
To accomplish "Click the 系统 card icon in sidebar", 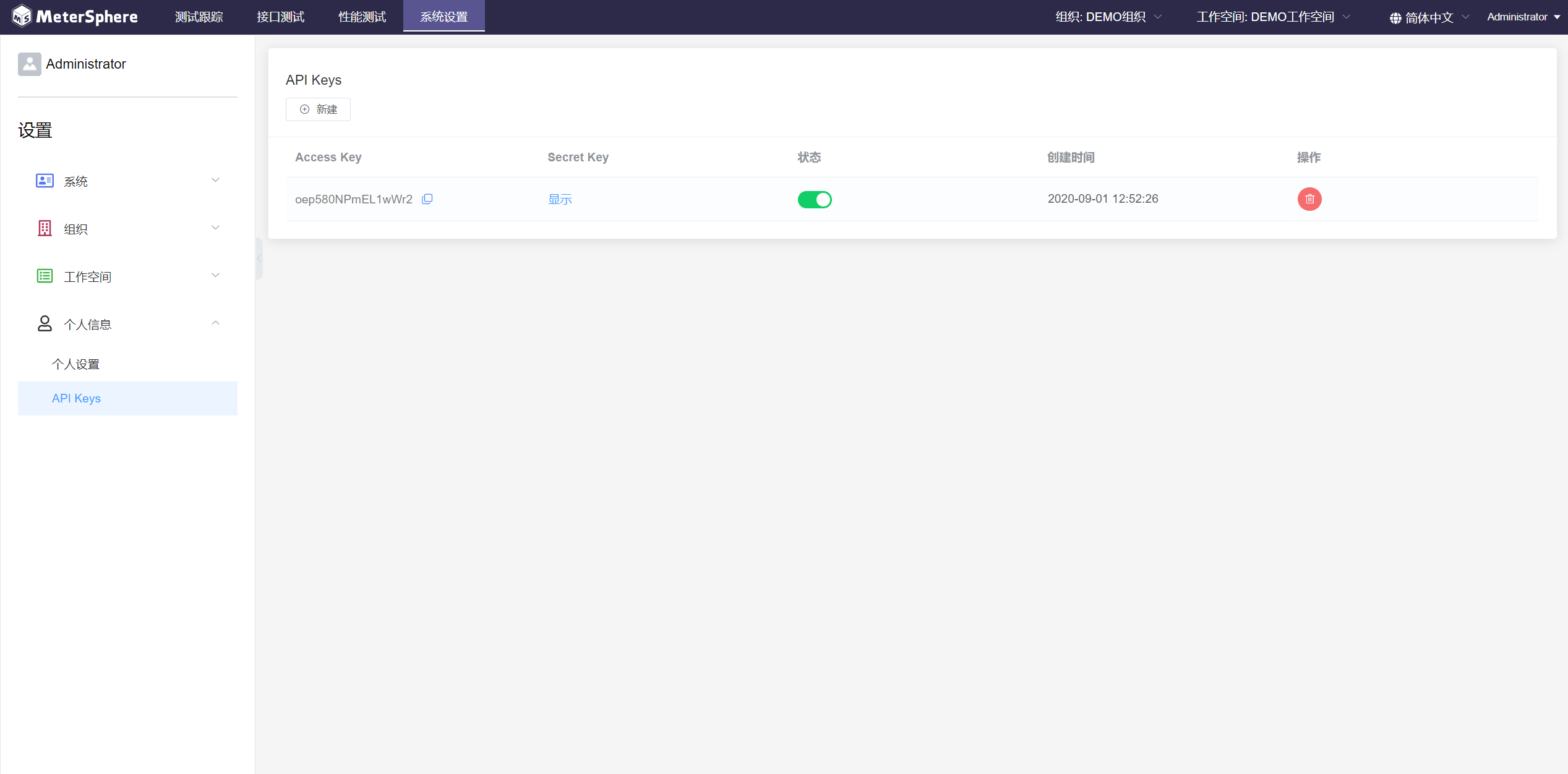I will pos(45,181).
